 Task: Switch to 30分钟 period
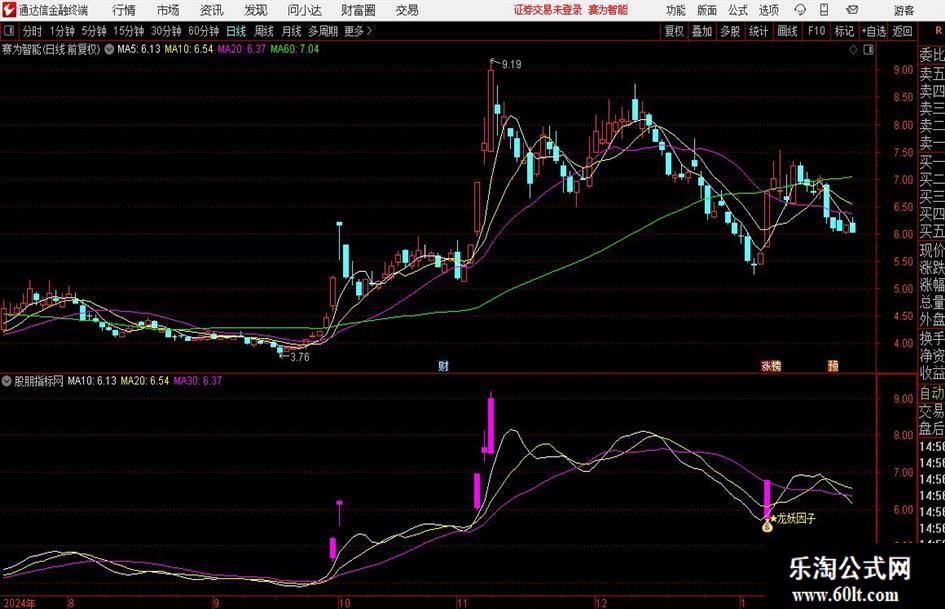(166, 31)
